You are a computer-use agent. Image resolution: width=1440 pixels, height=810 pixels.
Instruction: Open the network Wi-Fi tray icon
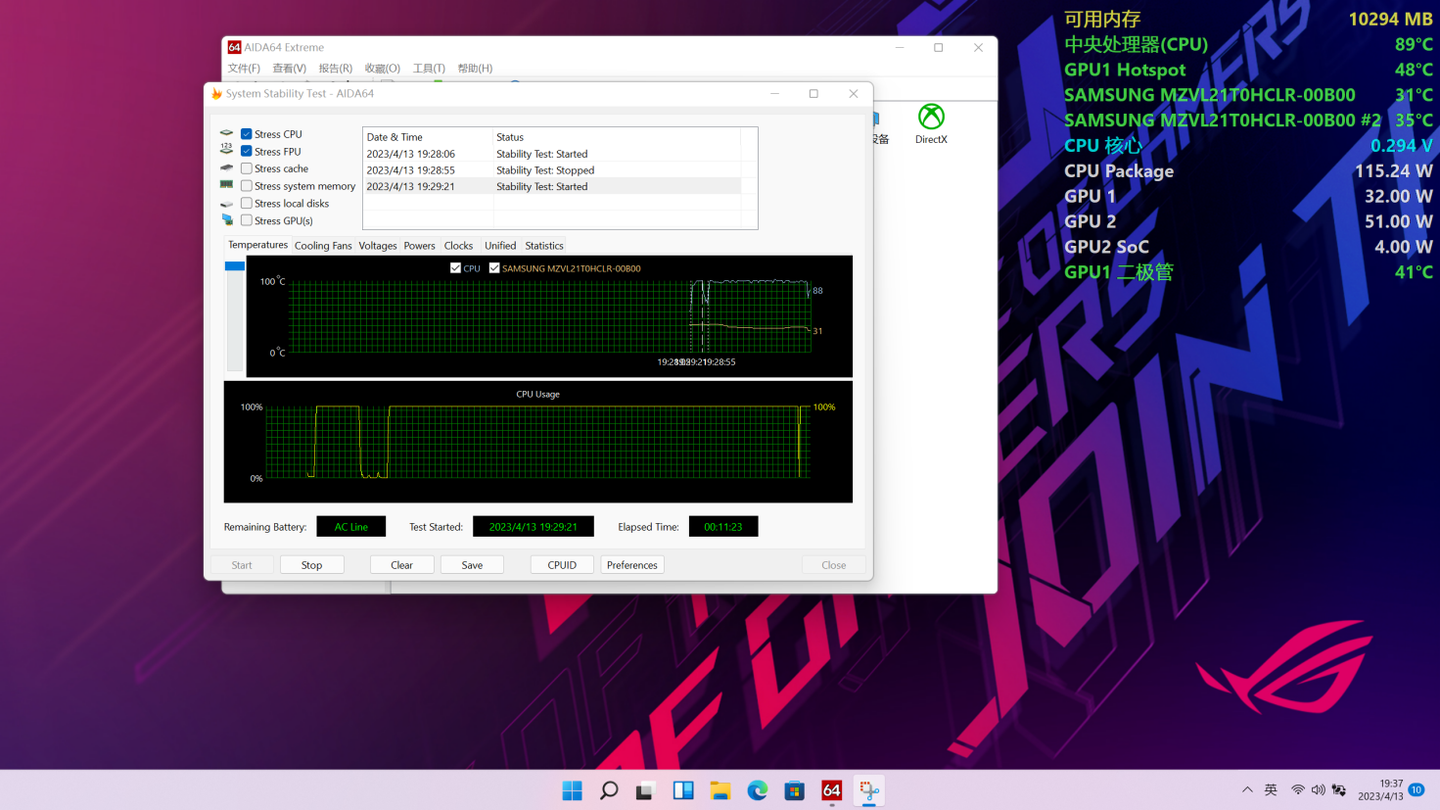(x=1298, y=790)
